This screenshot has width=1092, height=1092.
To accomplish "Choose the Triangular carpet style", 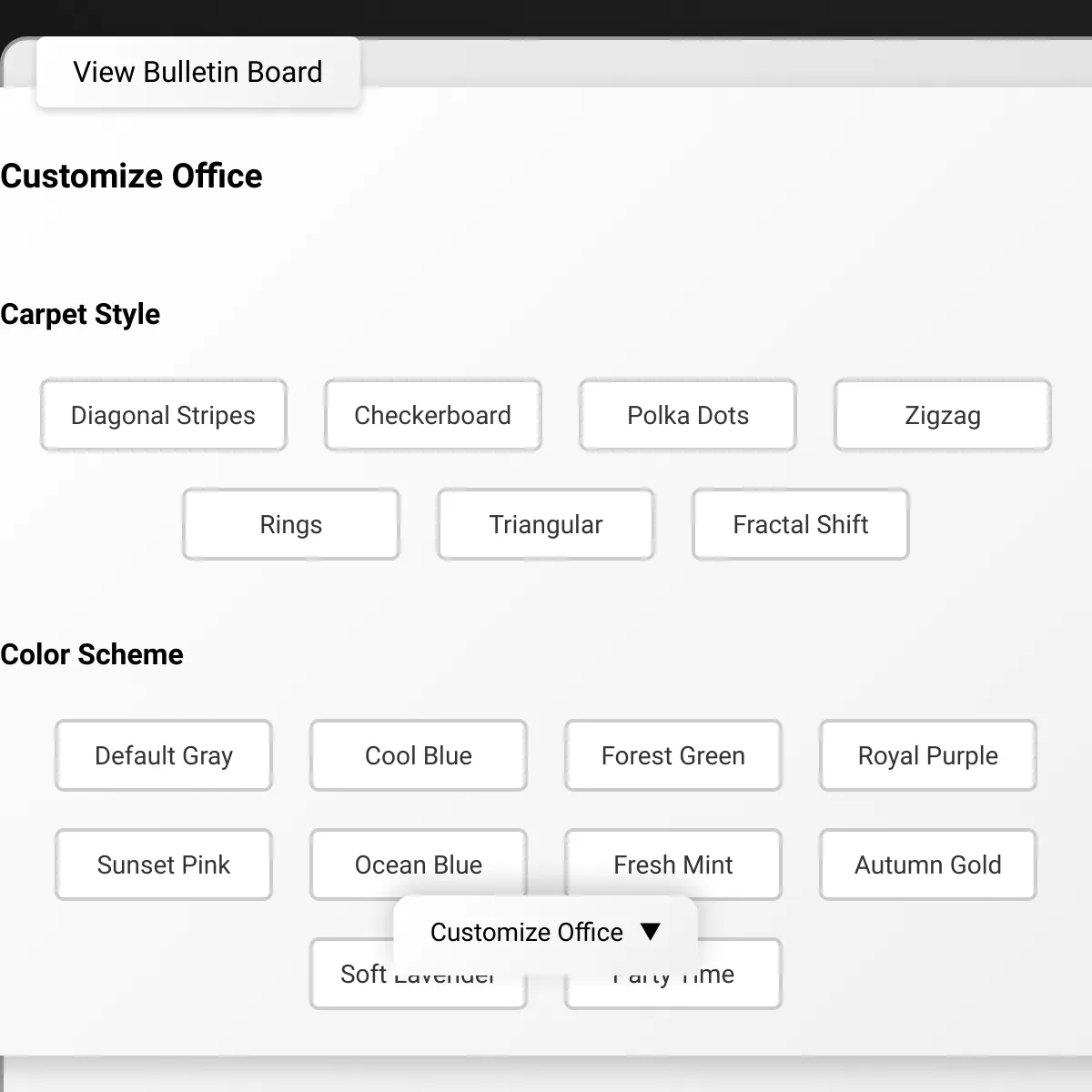I will pyautogui.click(x=546, y=524).
